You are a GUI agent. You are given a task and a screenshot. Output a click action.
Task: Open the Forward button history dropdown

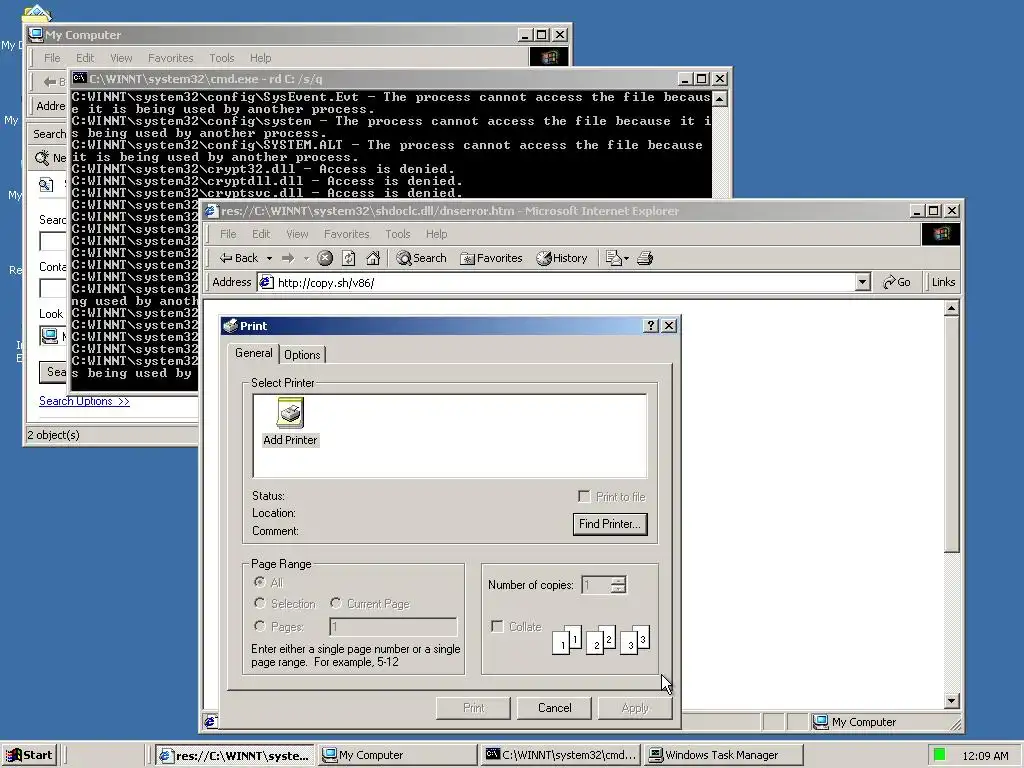coord(306,259)
